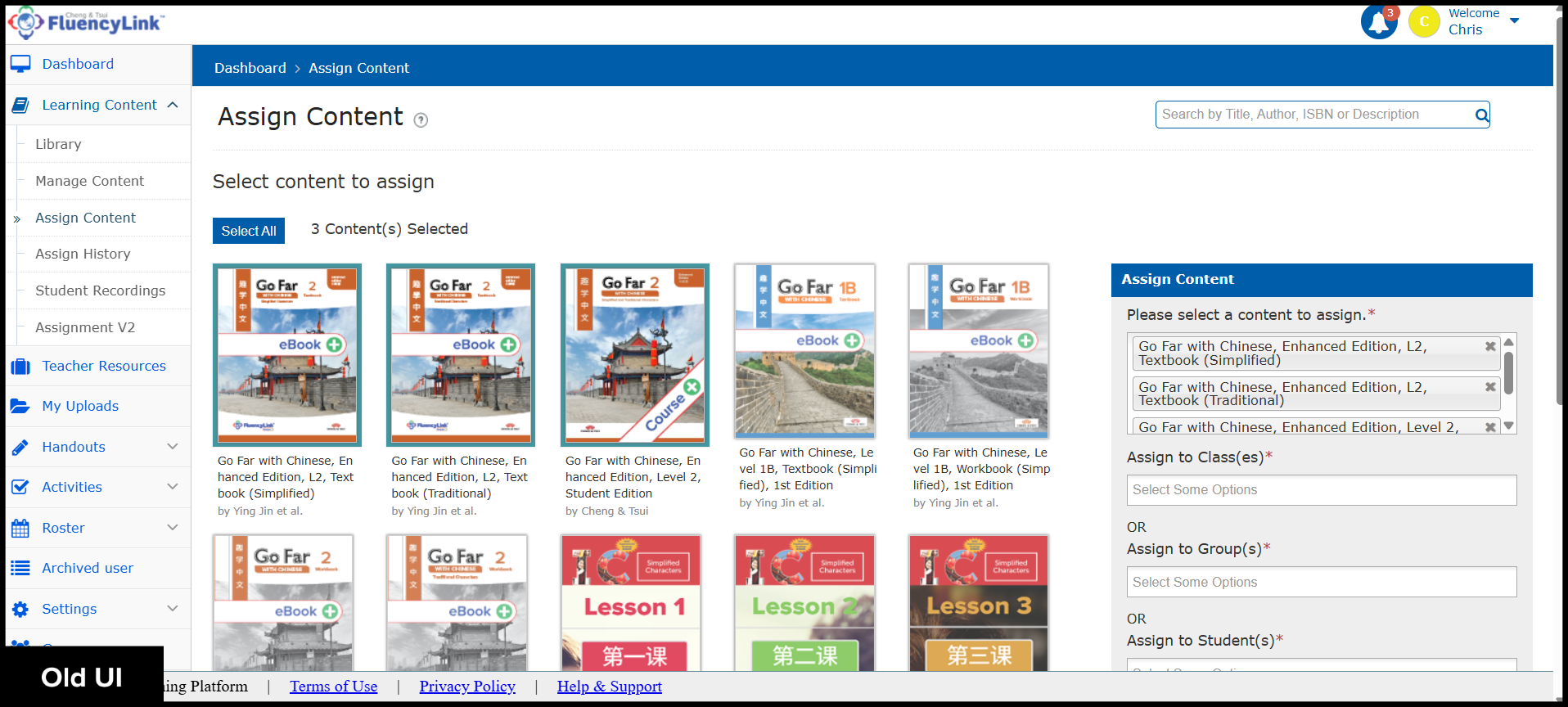The width and height of the screenshot is (1568, 707).
Task: Click the page vertical scrollbar
Action: pyautogui.click(x=1561, y=213)
